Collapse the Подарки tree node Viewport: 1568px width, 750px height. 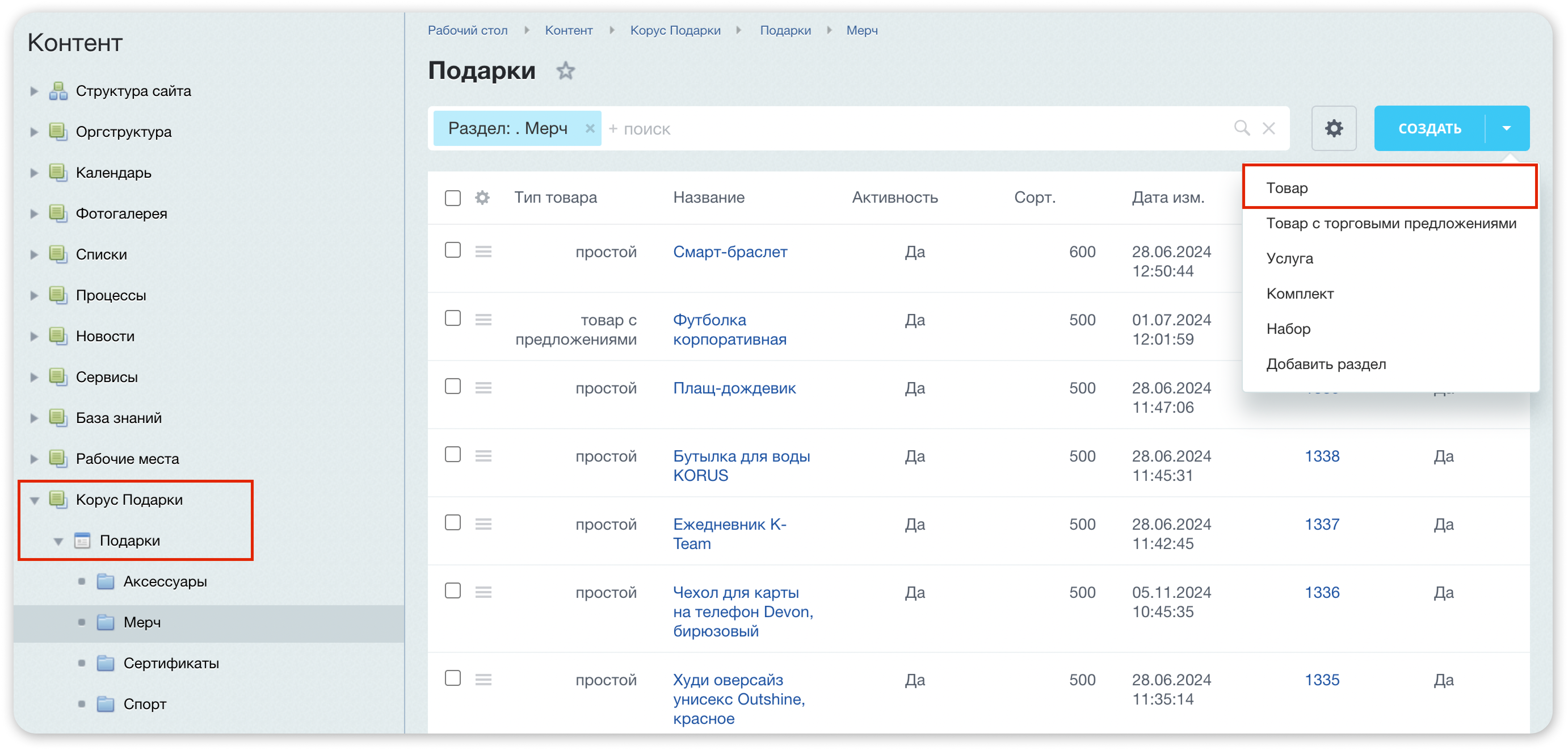tap(58, 541)
